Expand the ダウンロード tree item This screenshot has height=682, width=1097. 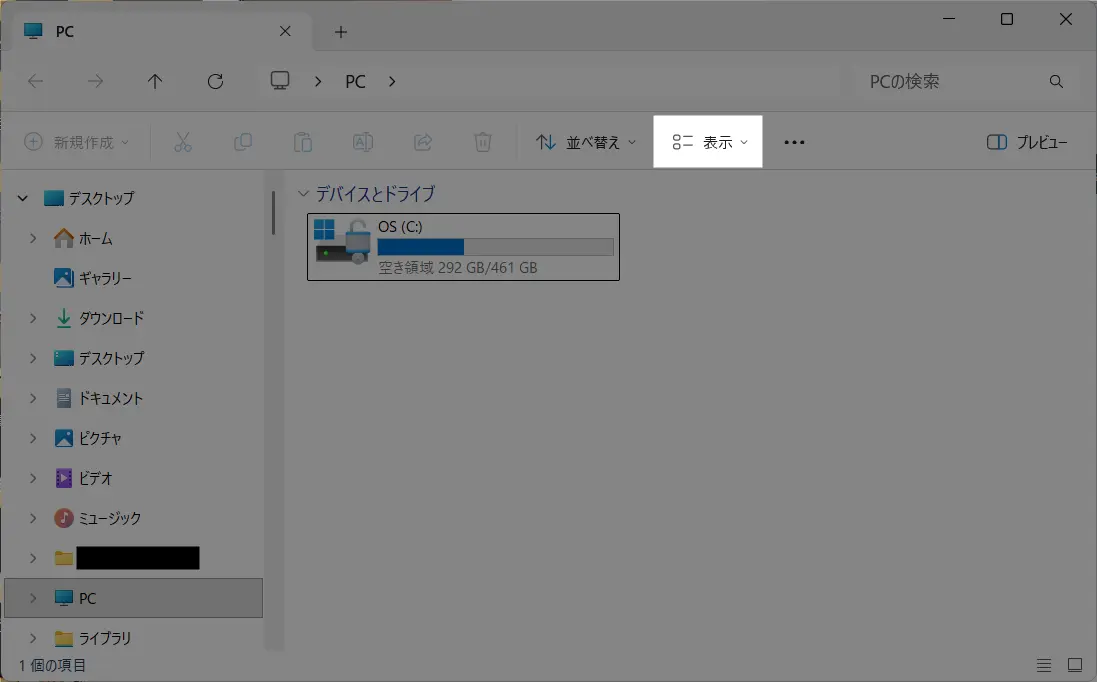coord(33,318)
